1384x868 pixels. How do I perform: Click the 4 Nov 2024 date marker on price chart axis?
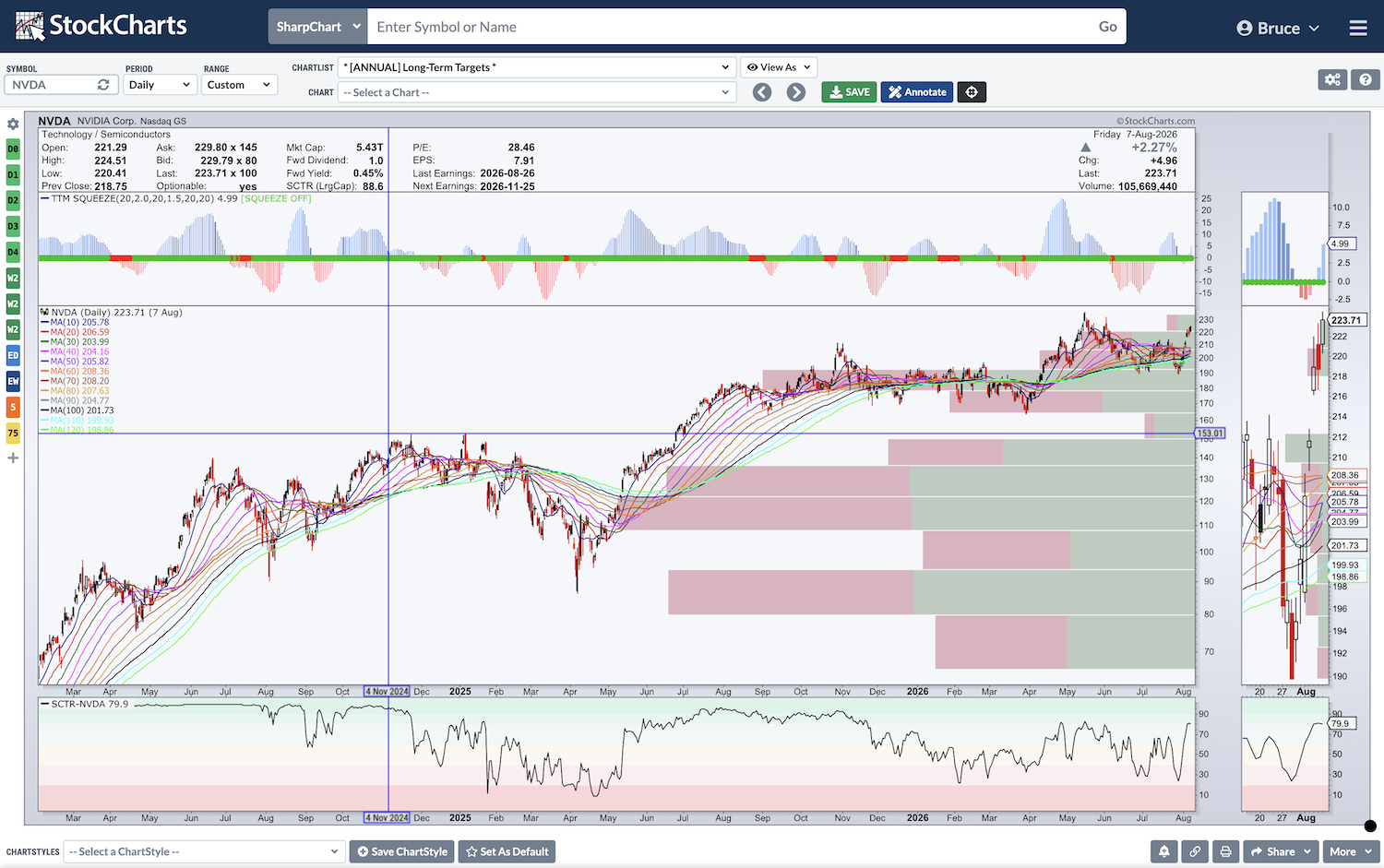(387, 691)
